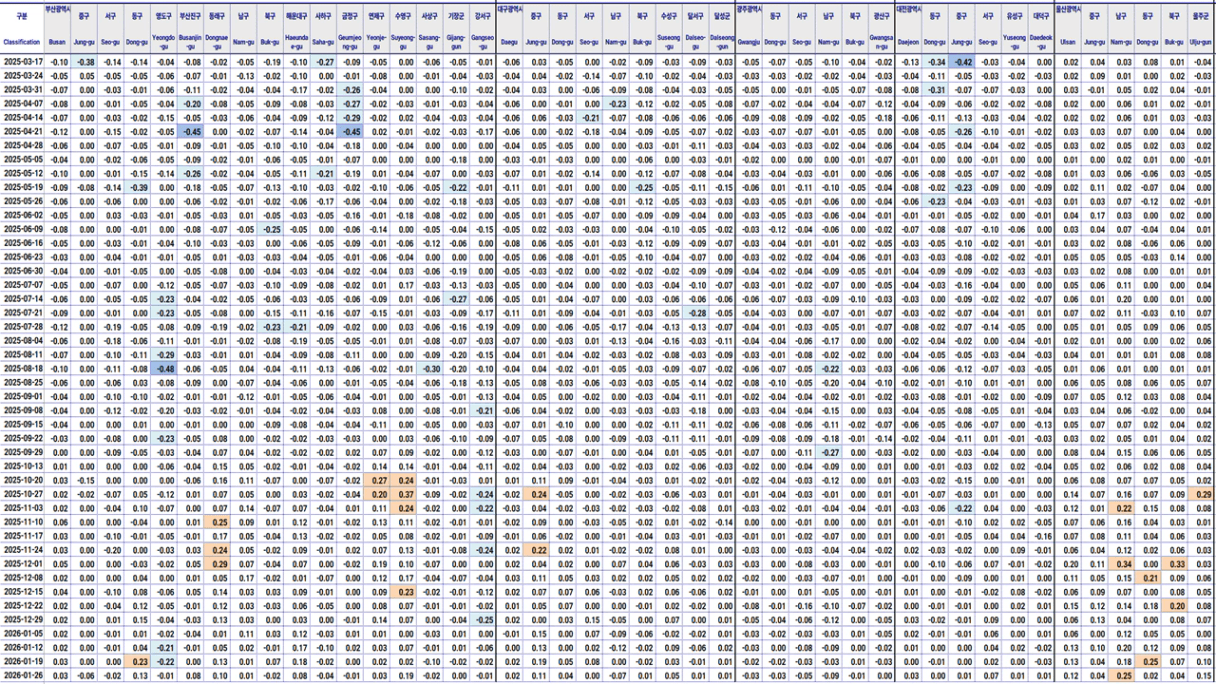Select the 2025-10-27 date row label
This screenshot has height=684, width=1216.
tap(22, 494)
